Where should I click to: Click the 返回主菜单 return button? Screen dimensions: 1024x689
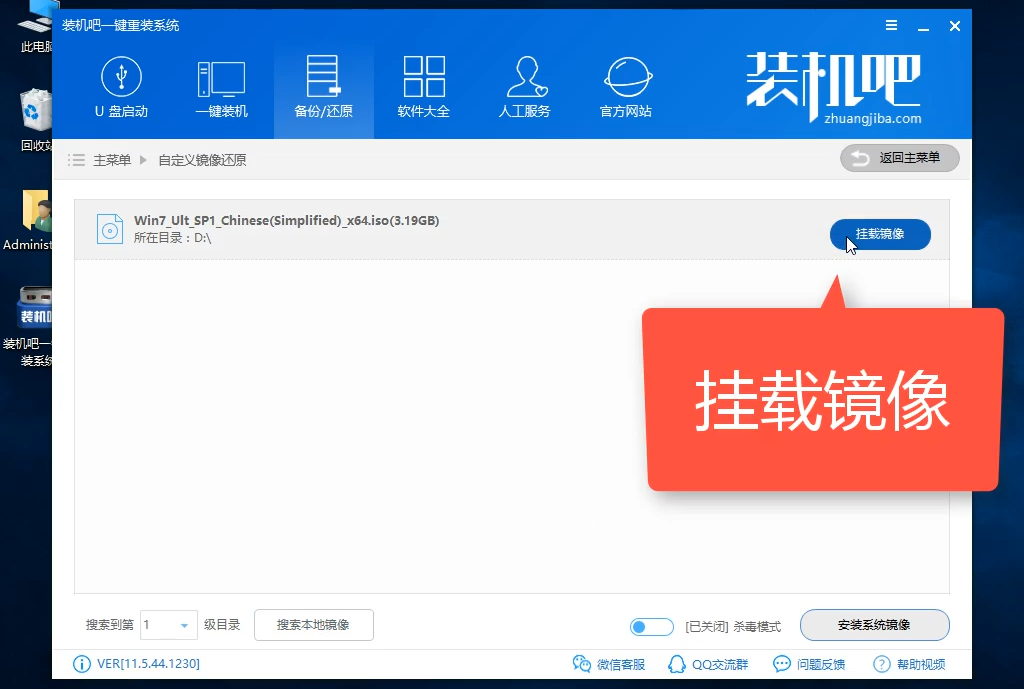point(899,158)
